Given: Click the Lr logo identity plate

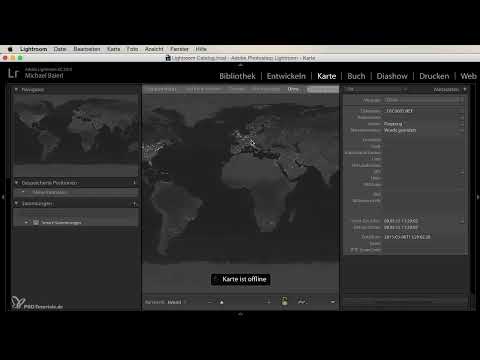Looking at the screenshot, I should pos(13,73).
